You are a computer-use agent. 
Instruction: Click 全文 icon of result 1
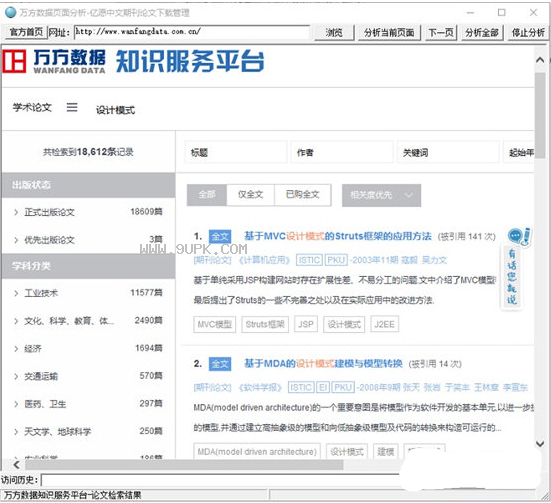pos(220,237)
